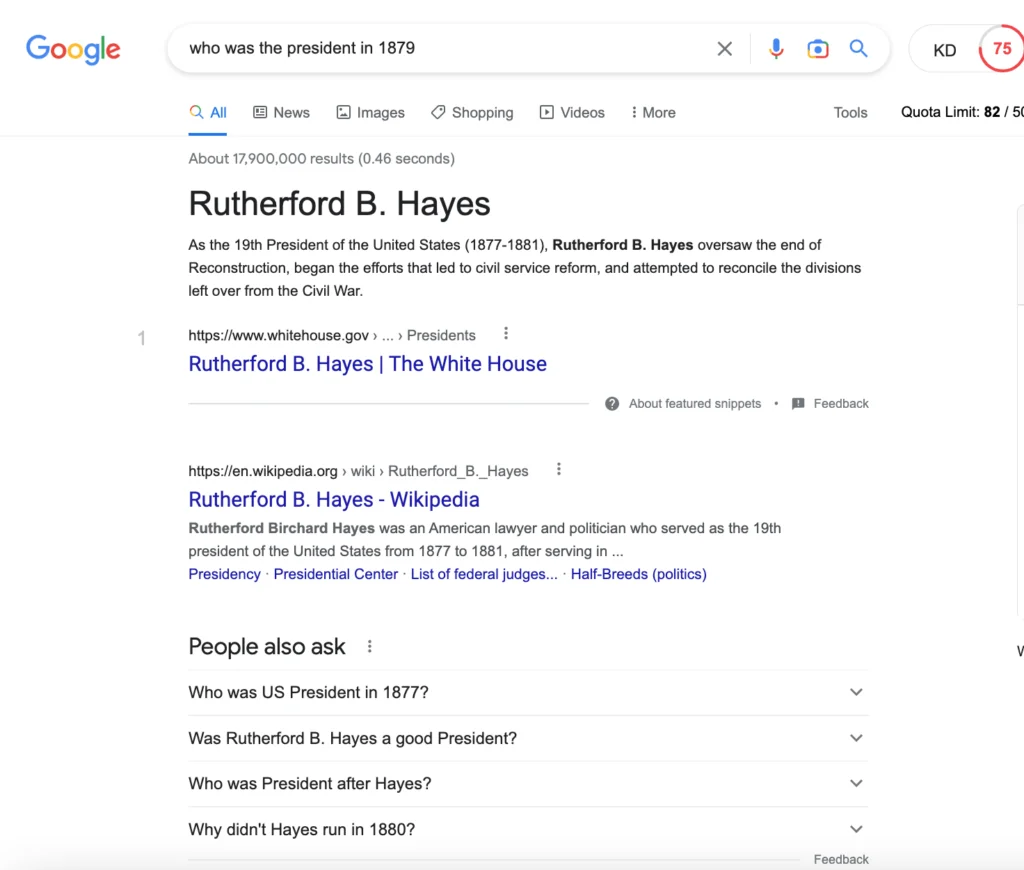1024x870 pixels.
Task: Open About featured snippets link
Action: pyautogui.click(x=695, y=404)
